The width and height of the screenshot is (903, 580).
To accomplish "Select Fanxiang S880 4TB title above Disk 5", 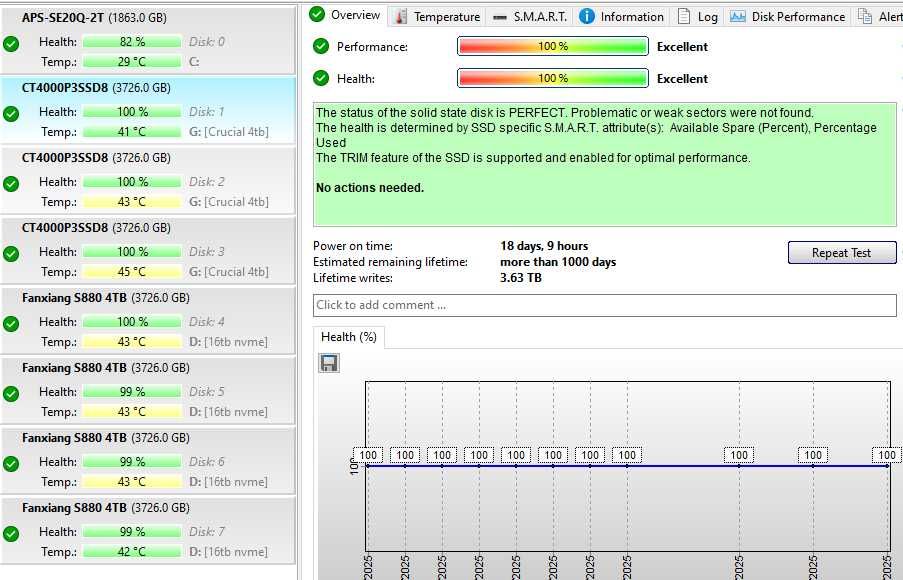I will pos(74,367).
